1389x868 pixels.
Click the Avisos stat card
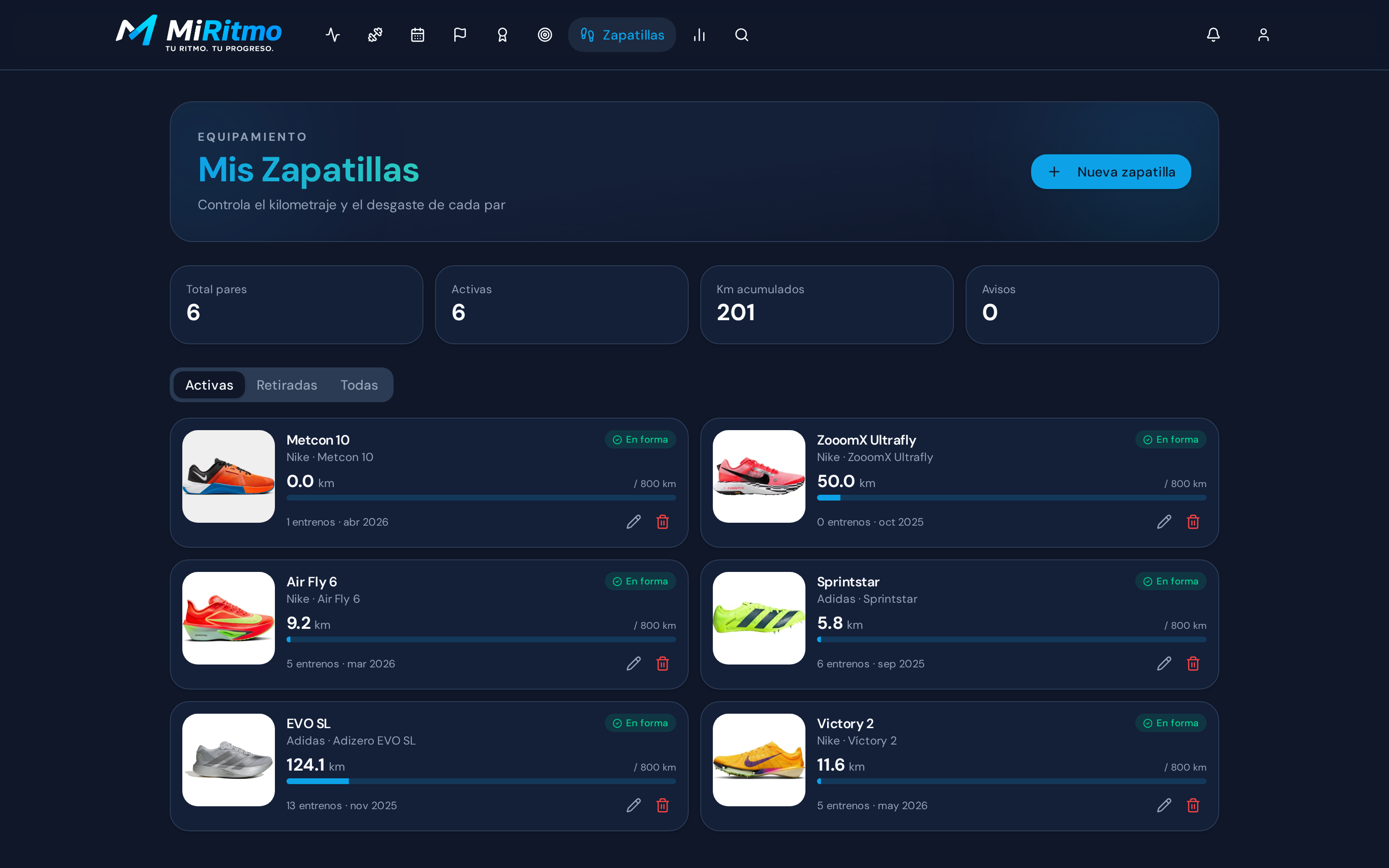point(1092,305)
